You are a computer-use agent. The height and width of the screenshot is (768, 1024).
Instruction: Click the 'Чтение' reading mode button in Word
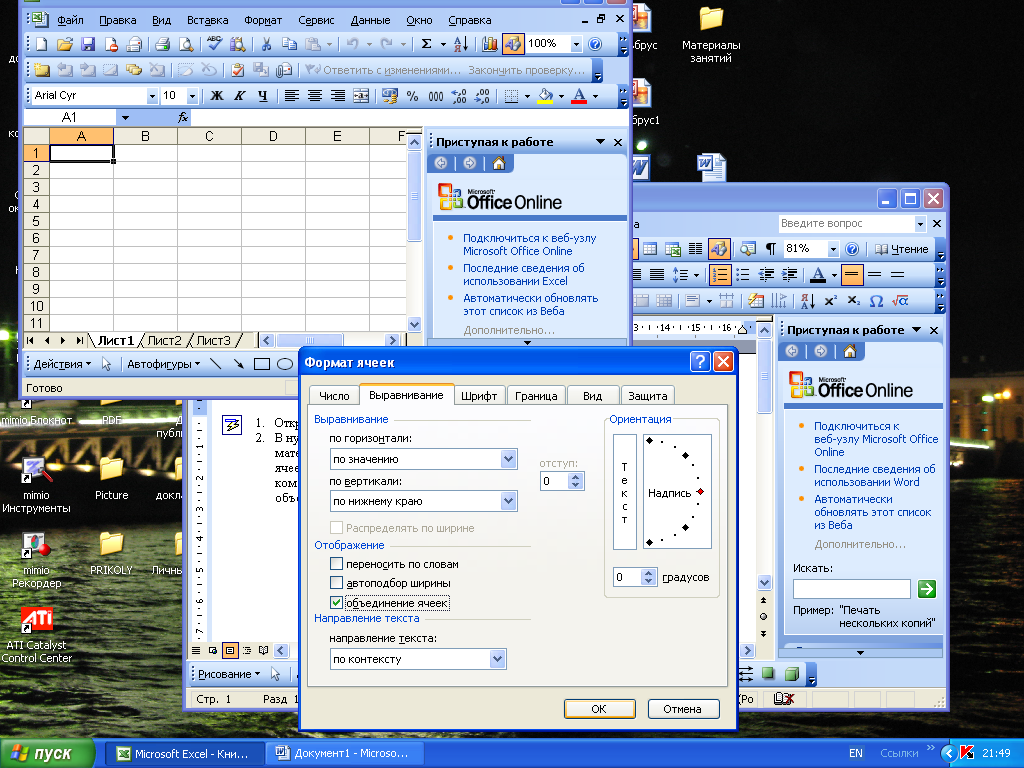click(x=901, y=249)
